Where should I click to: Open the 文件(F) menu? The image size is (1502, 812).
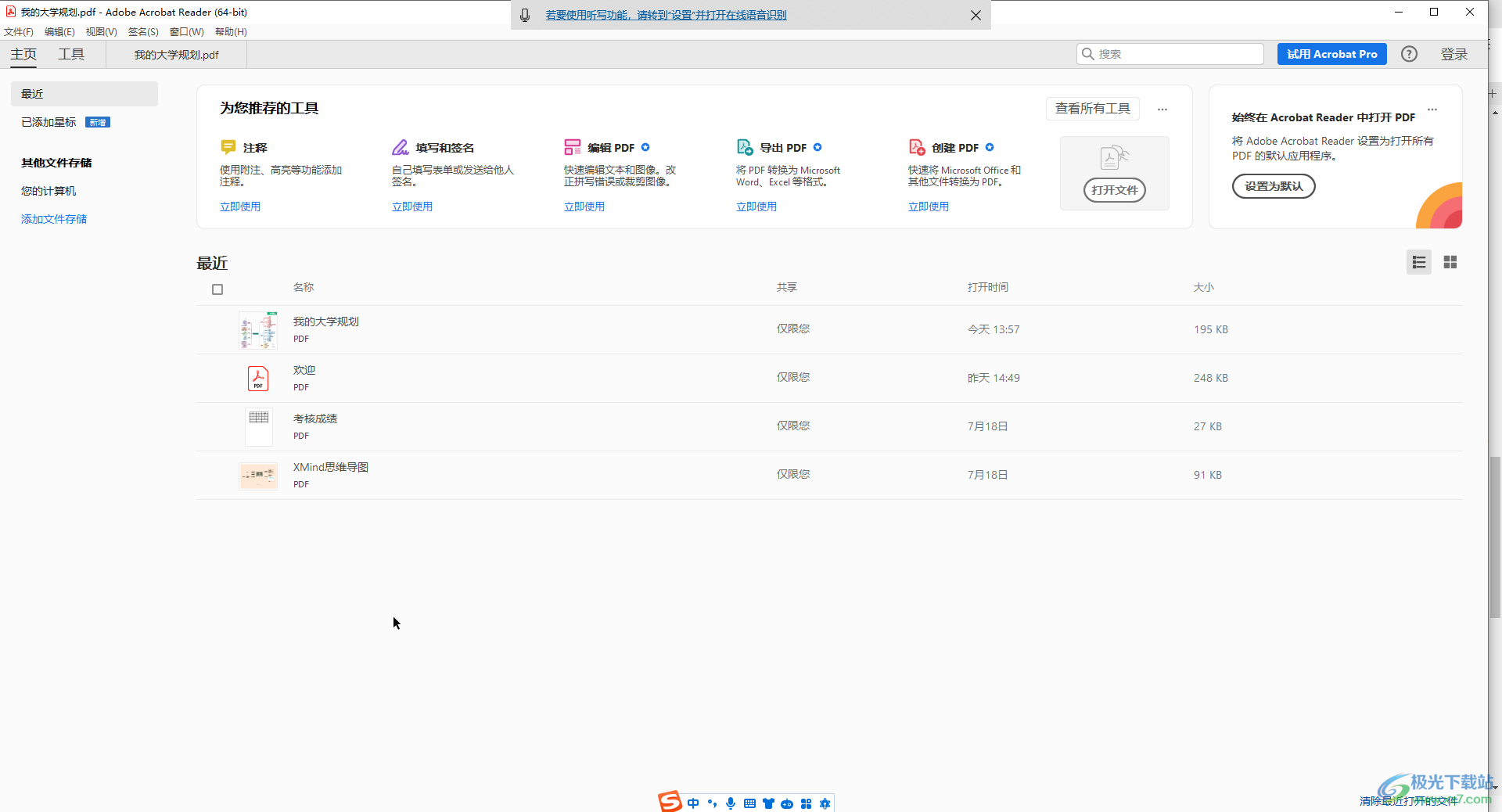19,32
